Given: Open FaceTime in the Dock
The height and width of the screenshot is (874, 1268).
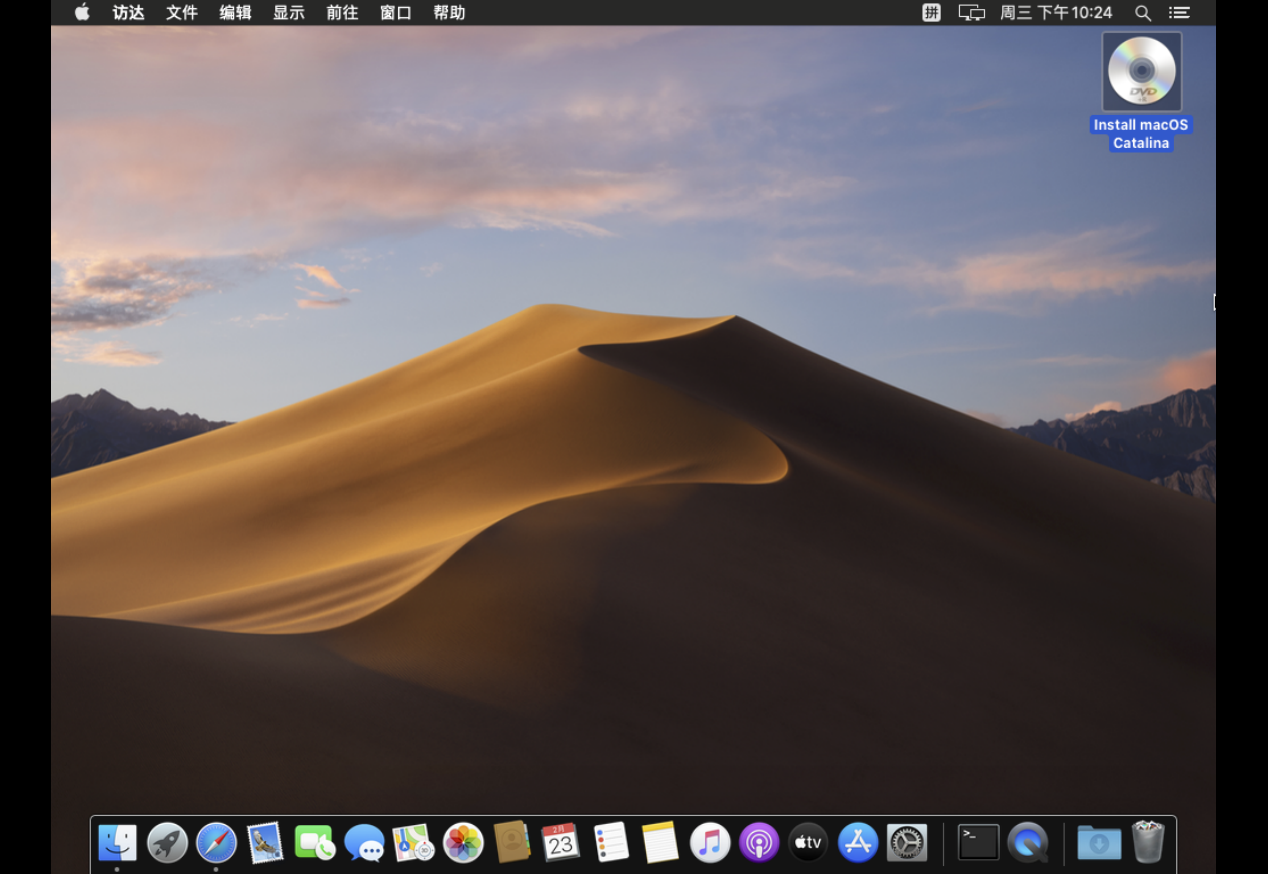Looking at the screenshot, I should [x=315, y=843].
